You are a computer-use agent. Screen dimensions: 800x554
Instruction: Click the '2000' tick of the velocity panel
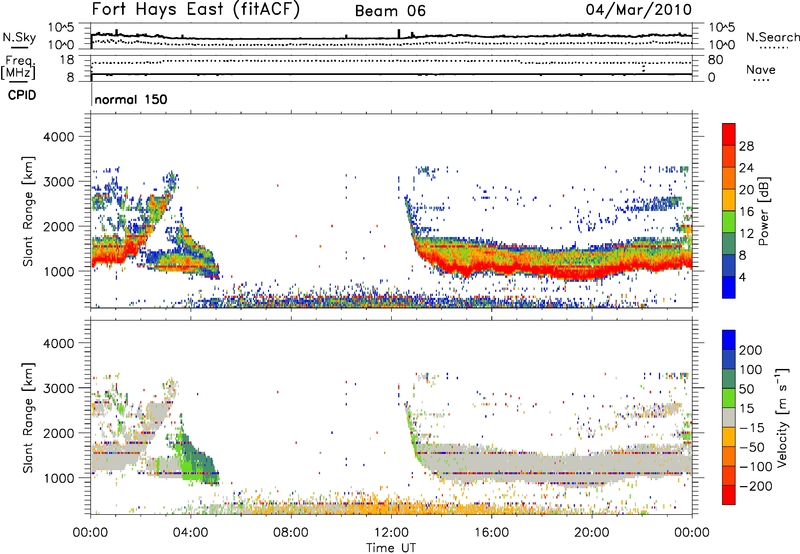pos(58,433)
